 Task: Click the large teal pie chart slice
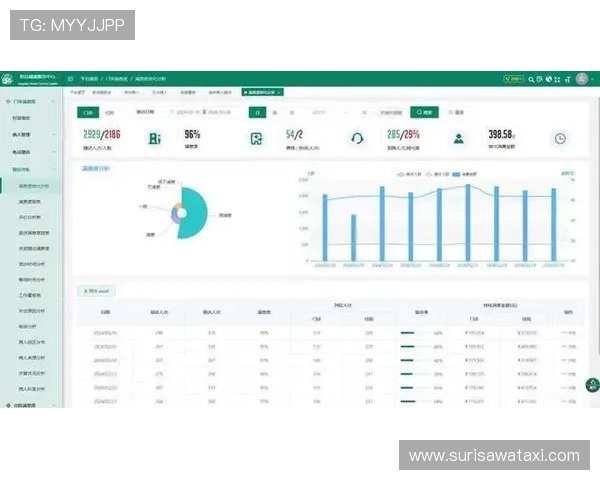(194, 214)
